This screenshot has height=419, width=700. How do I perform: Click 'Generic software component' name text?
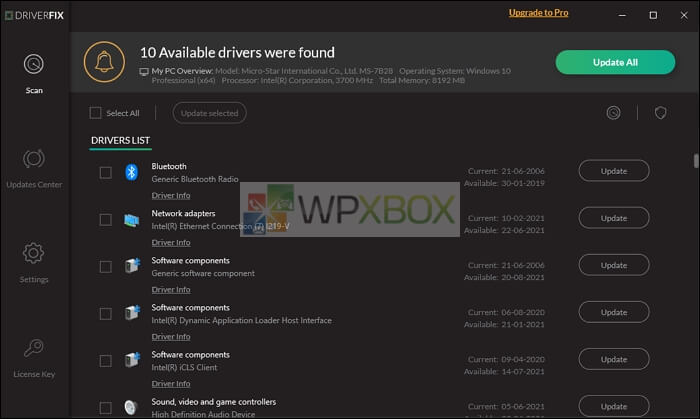click(x=203, y=274)
